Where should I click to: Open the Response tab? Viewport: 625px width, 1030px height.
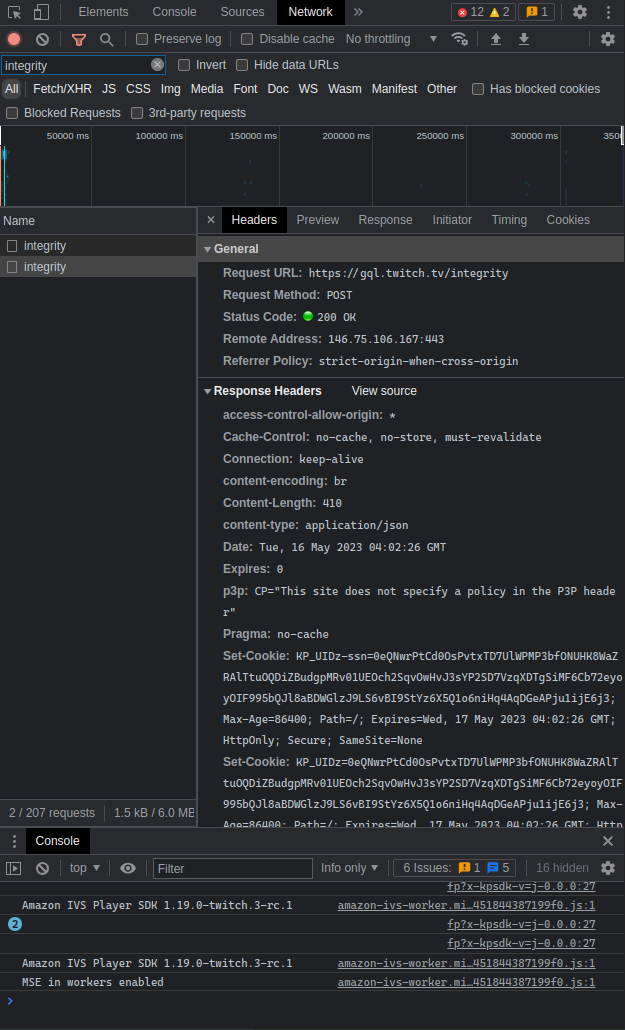(385, 220)
